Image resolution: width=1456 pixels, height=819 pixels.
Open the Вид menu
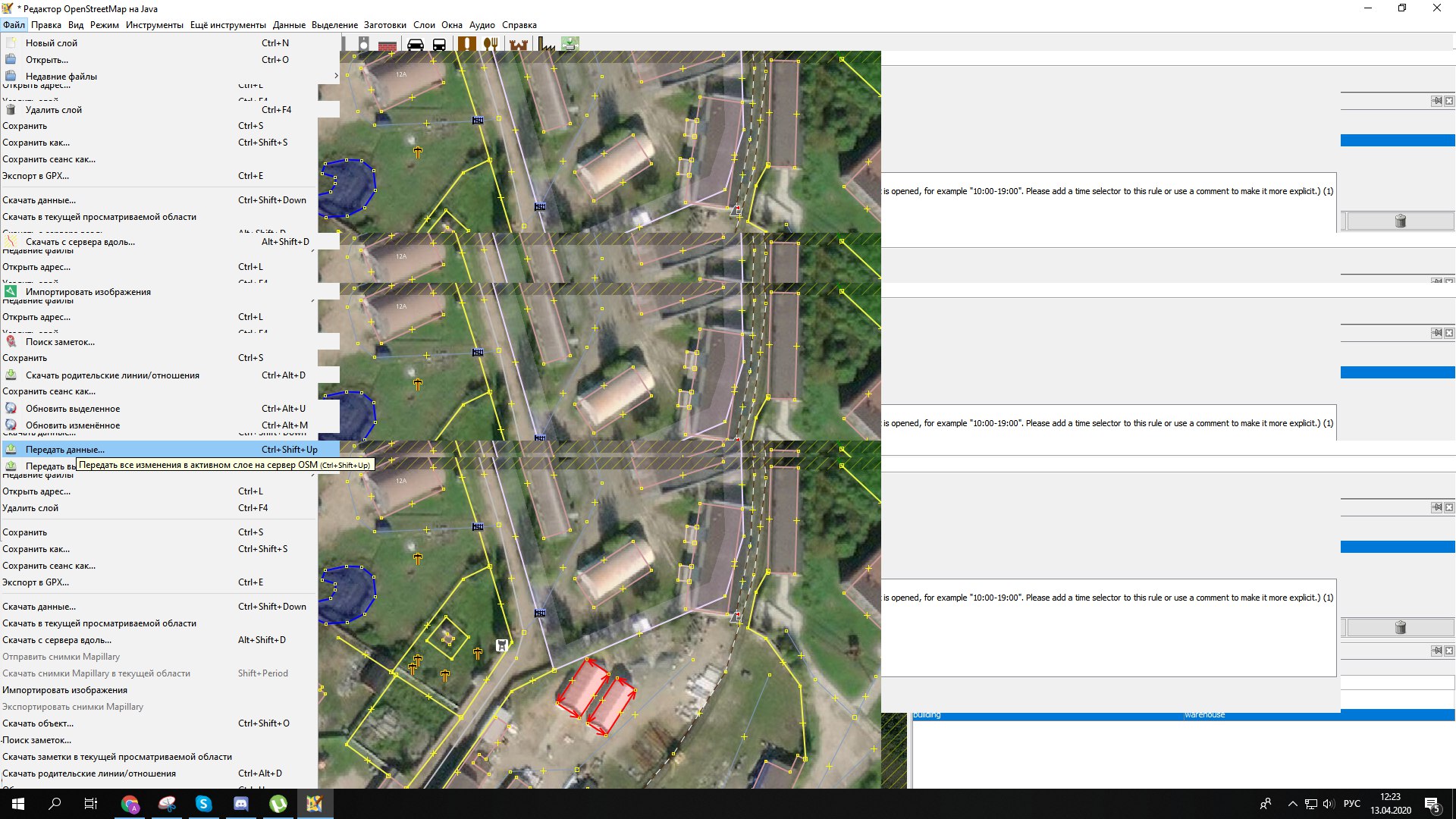[x=76, y=25]
